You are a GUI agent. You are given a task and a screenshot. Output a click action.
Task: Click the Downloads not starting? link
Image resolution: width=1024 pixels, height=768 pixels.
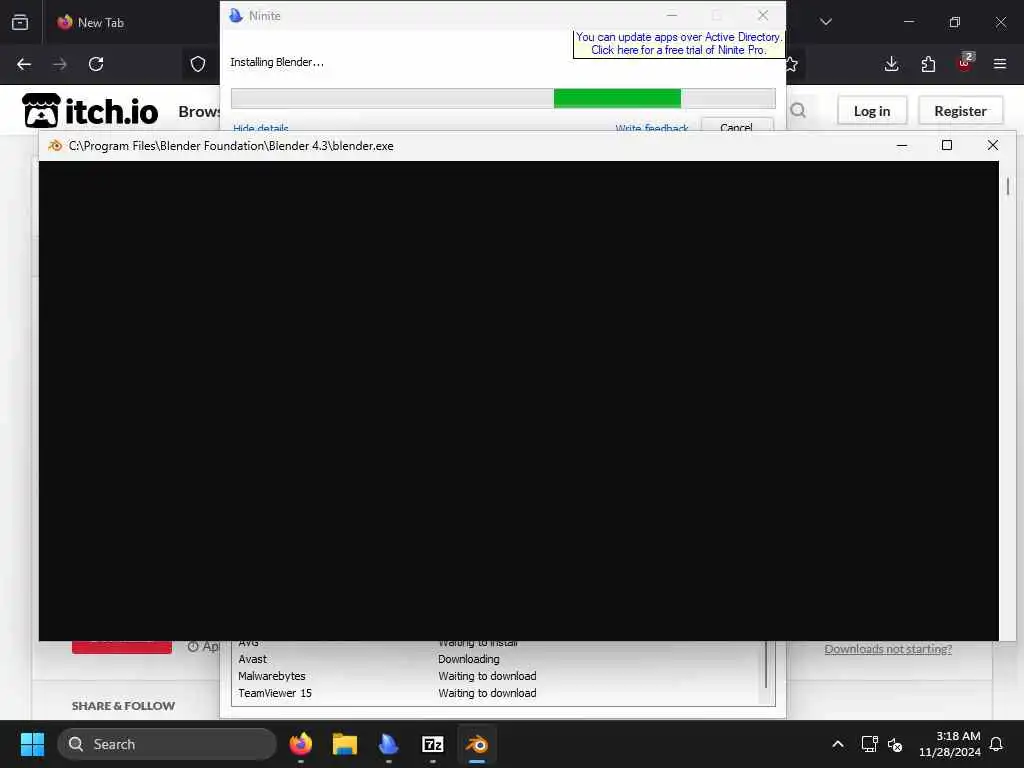click(x=888, y=649)
